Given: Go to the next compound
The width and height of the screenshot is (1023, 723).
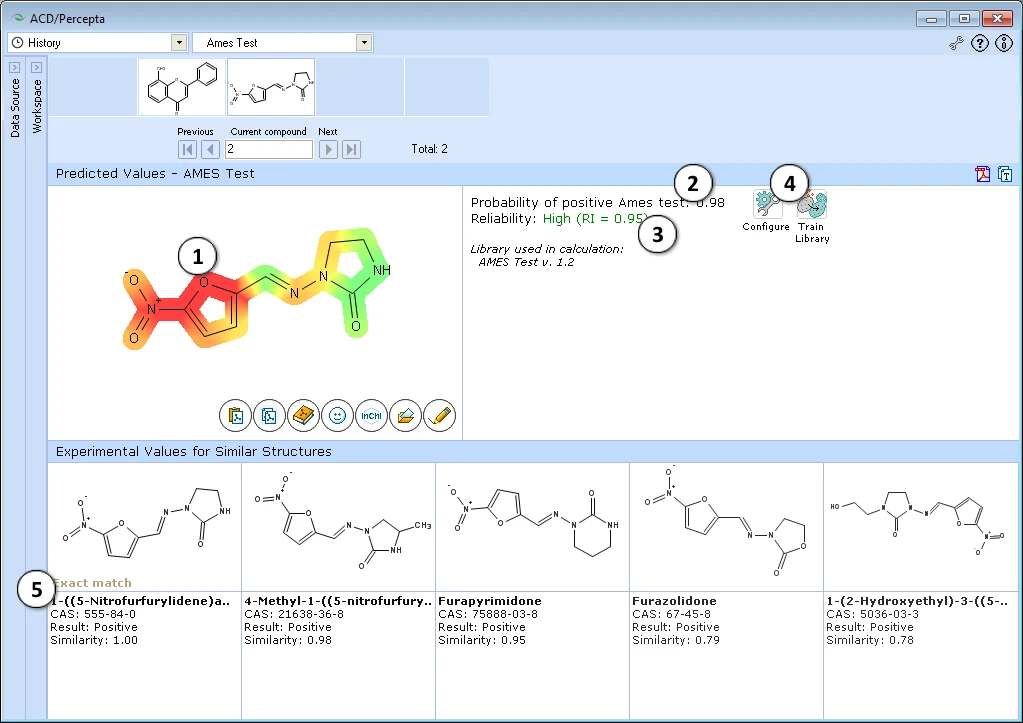Looking at the screenshot, I should coord(328,149).
